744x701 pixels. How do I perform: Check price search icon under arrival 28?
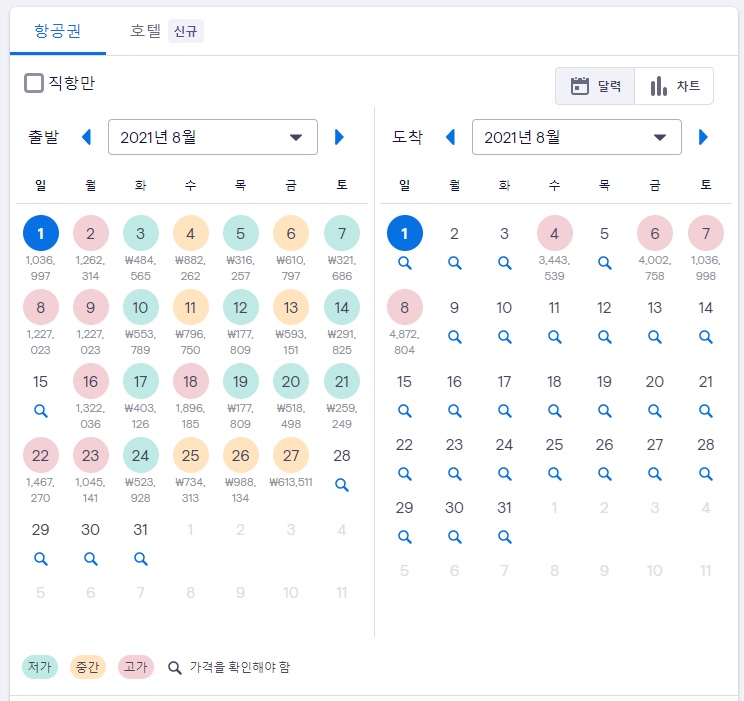tap(706, 474)
